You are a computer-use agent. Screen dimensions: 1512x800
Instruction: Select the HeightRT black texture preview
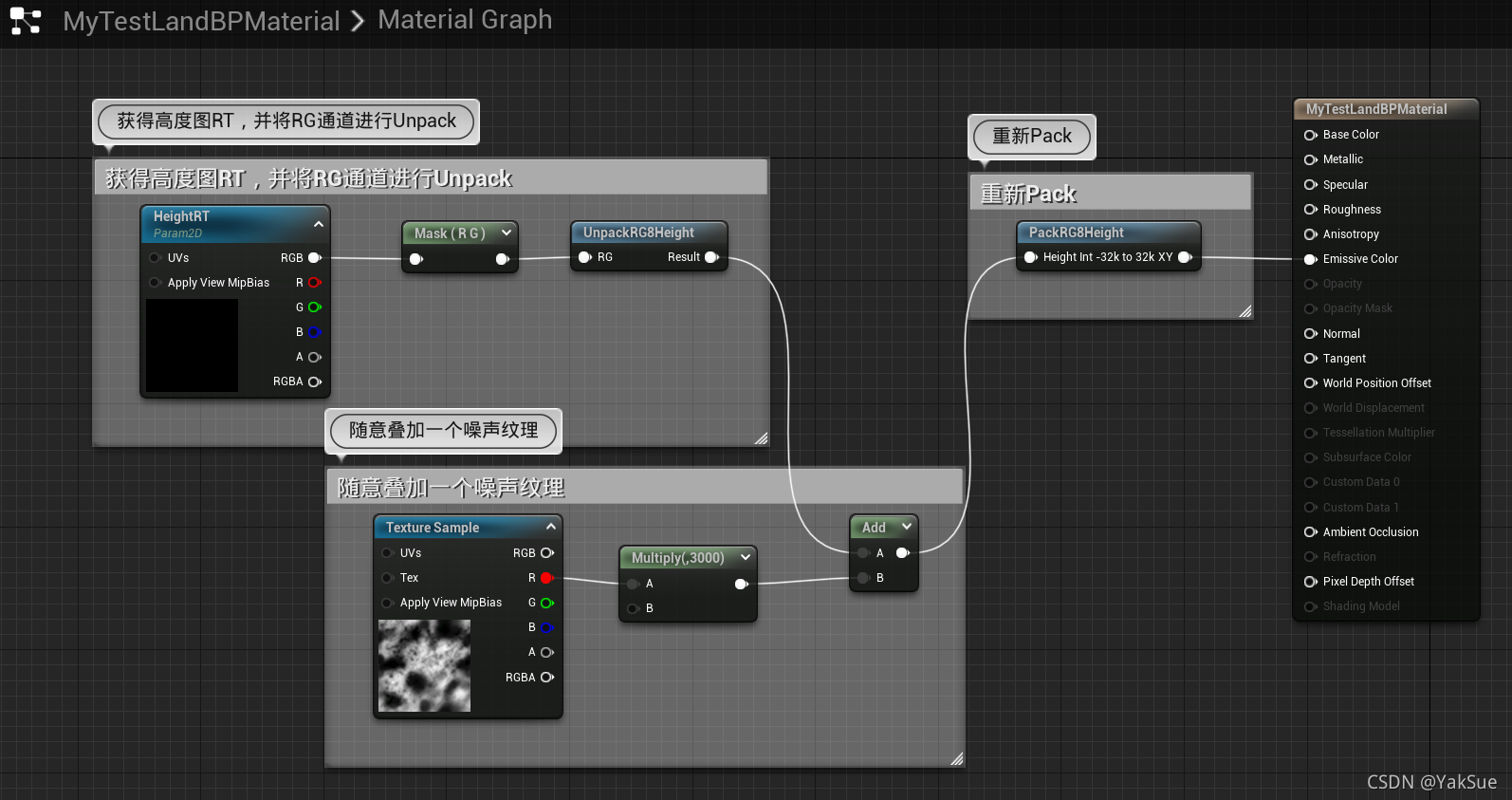pos(192,345)
